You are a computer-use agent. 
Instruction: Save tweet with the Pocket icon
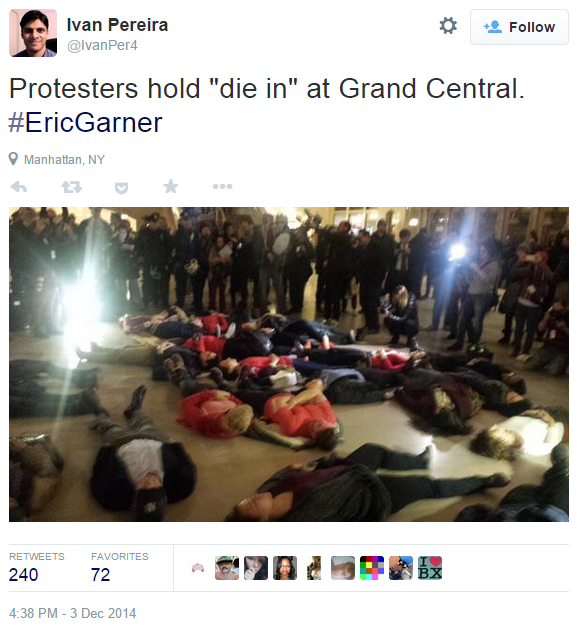pyautogui.click(x=121, y=188)
